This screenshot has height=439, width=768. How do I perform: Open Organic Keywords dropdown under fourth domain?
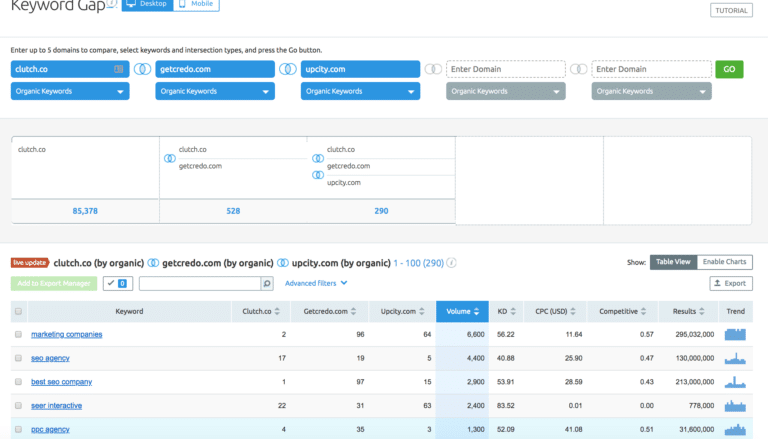pyautogui.click(x=505, y=91)
